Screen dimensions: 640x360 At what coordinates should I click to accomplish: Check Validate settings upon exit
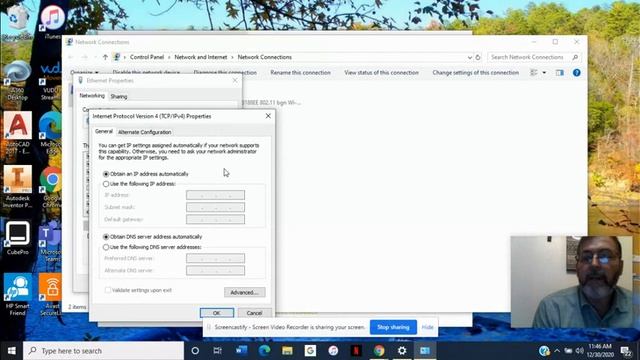pos(108,290)
